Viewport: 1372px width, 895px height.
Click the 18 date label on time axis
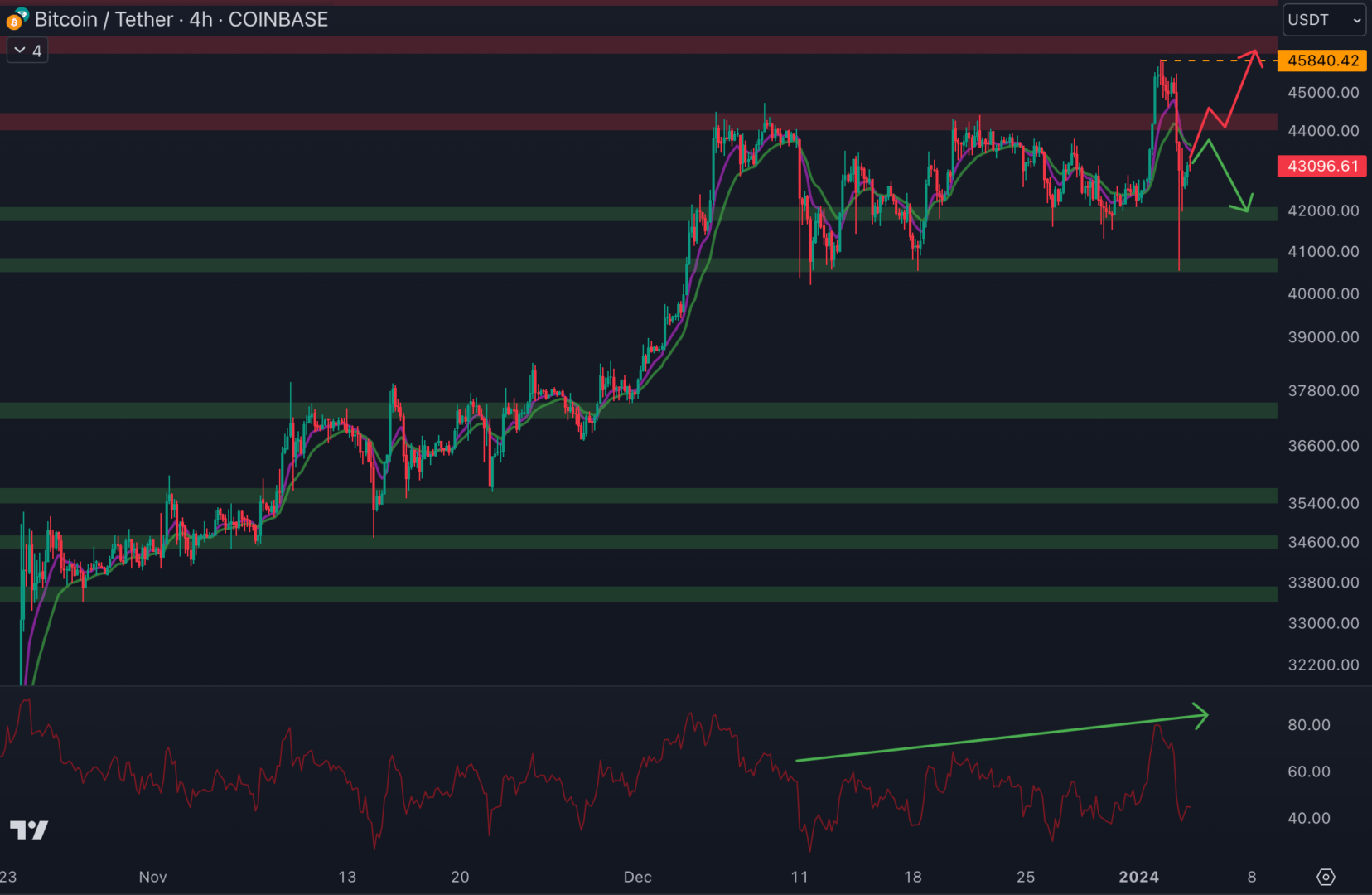pos(912,877)
